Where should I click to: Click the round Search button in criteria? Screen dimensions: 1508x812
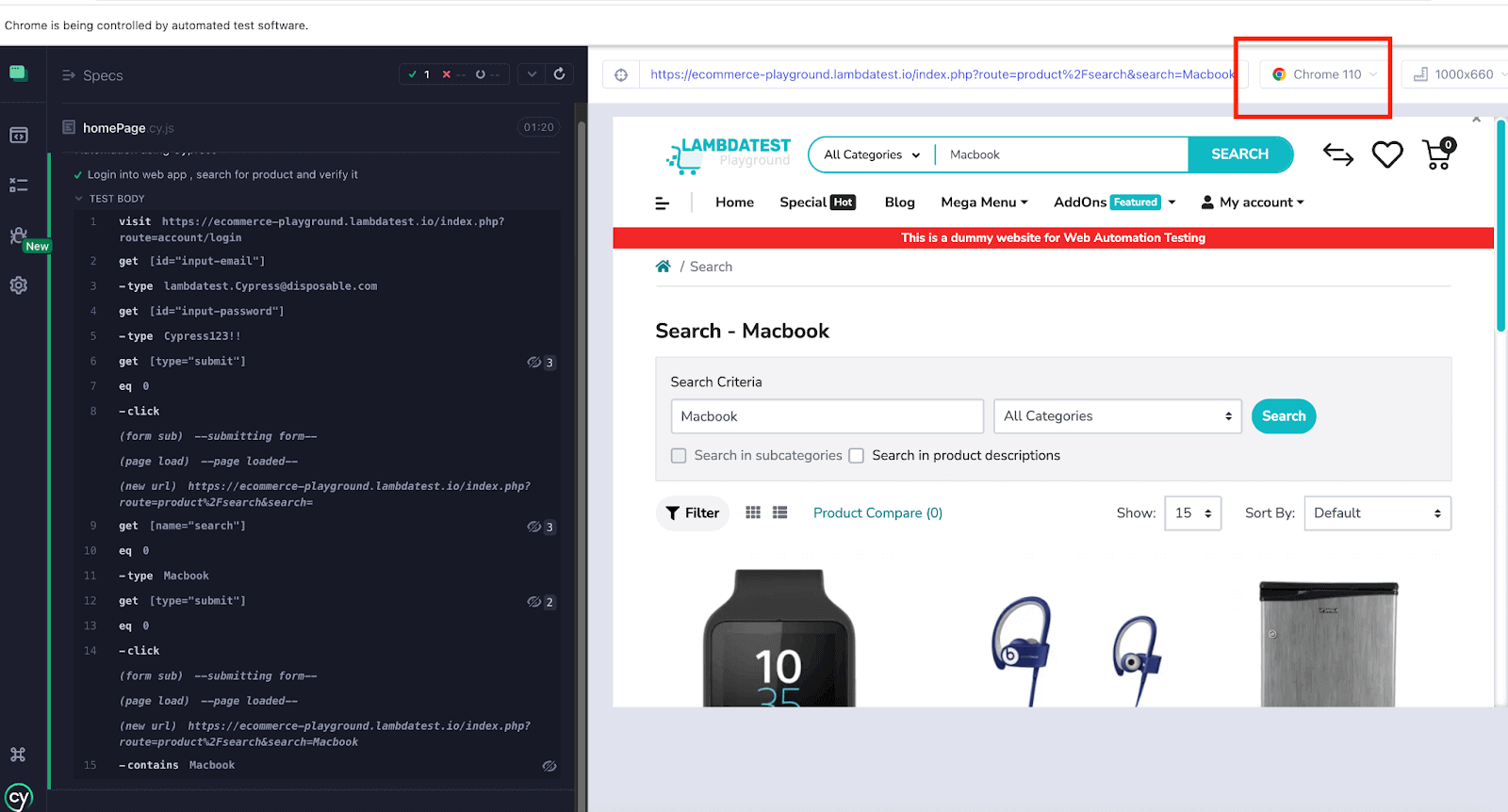pos(1284,416)
